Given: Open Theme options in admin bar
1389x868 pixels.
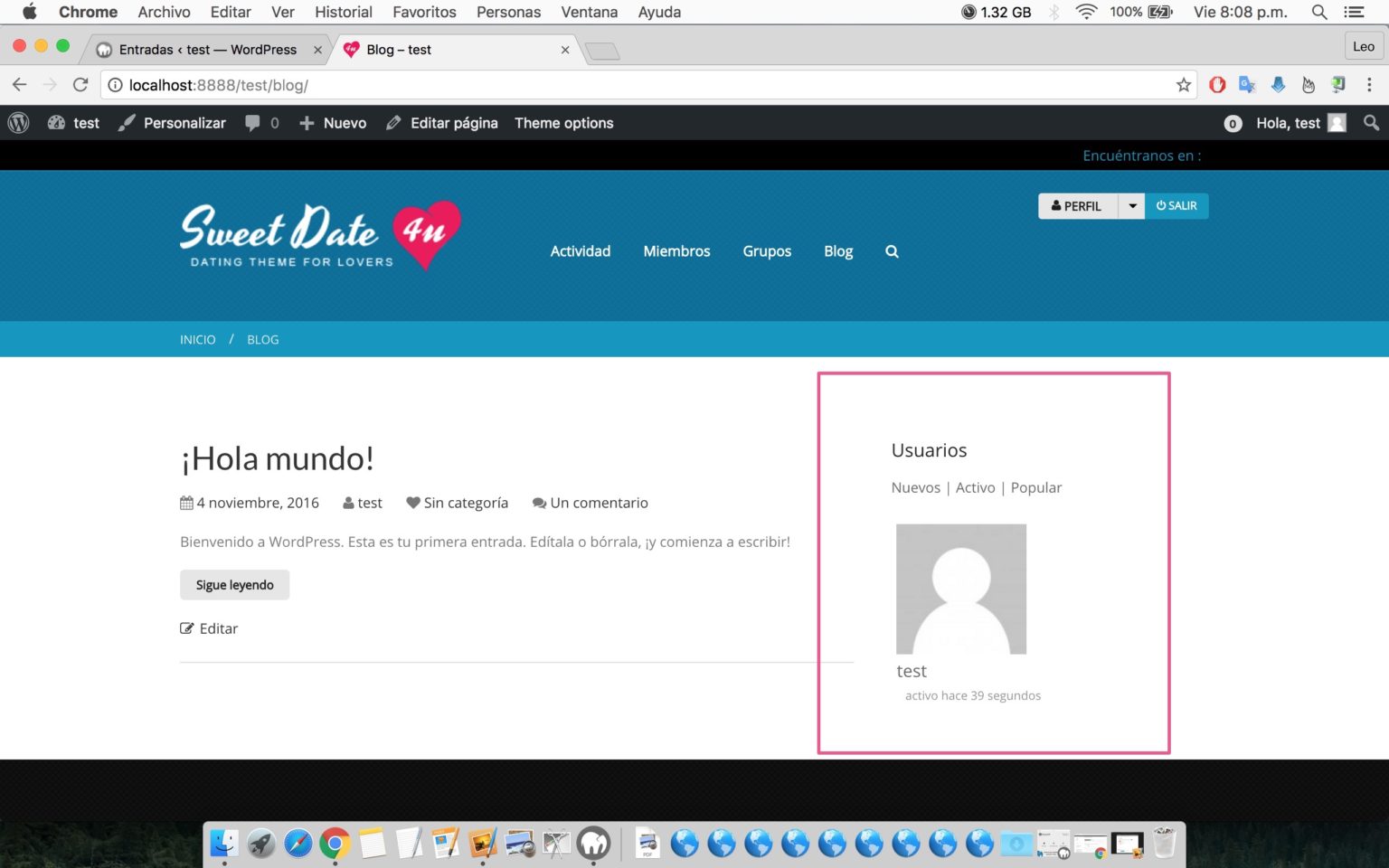Looking at the screenshot, I should tap(564, 123).
